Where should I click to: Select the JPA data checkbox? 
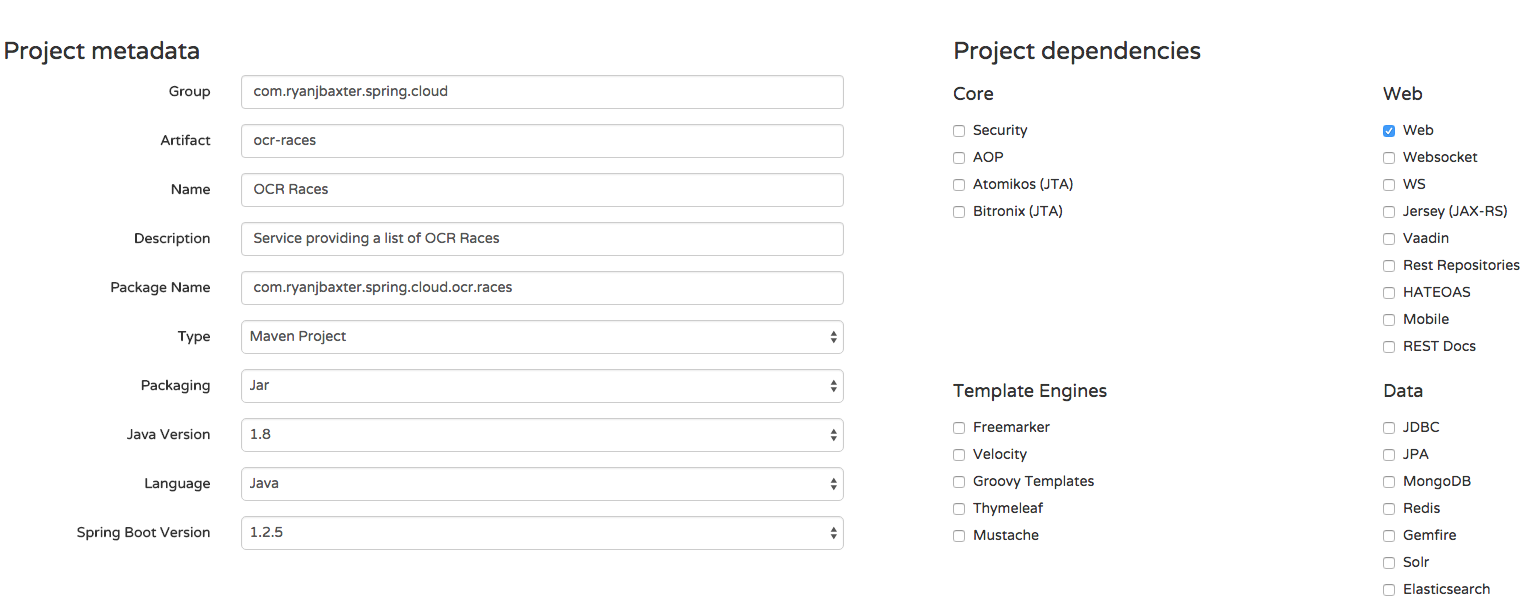(1389, 455)
